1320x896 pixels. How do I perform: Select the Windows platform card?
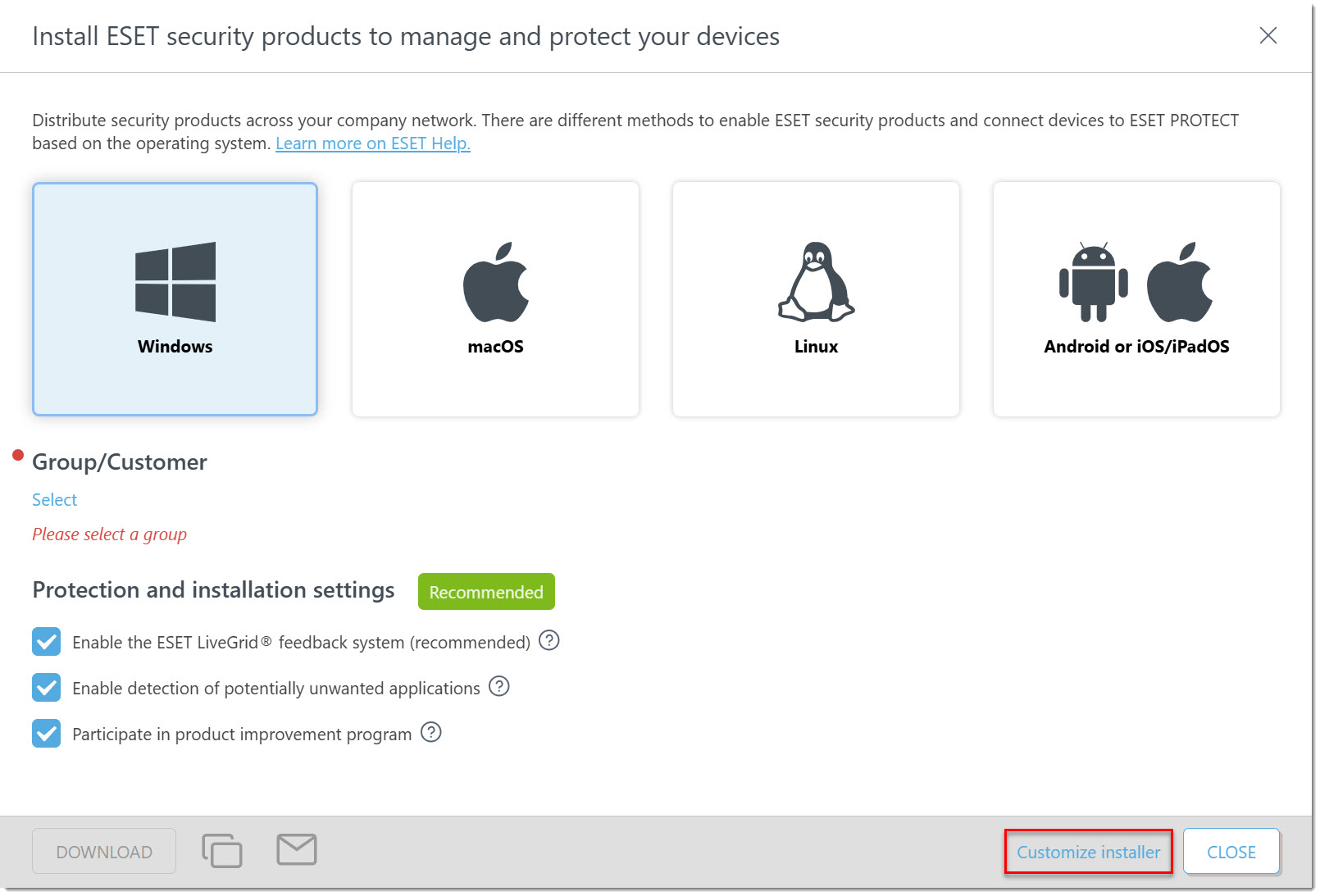tap(175, 299)
